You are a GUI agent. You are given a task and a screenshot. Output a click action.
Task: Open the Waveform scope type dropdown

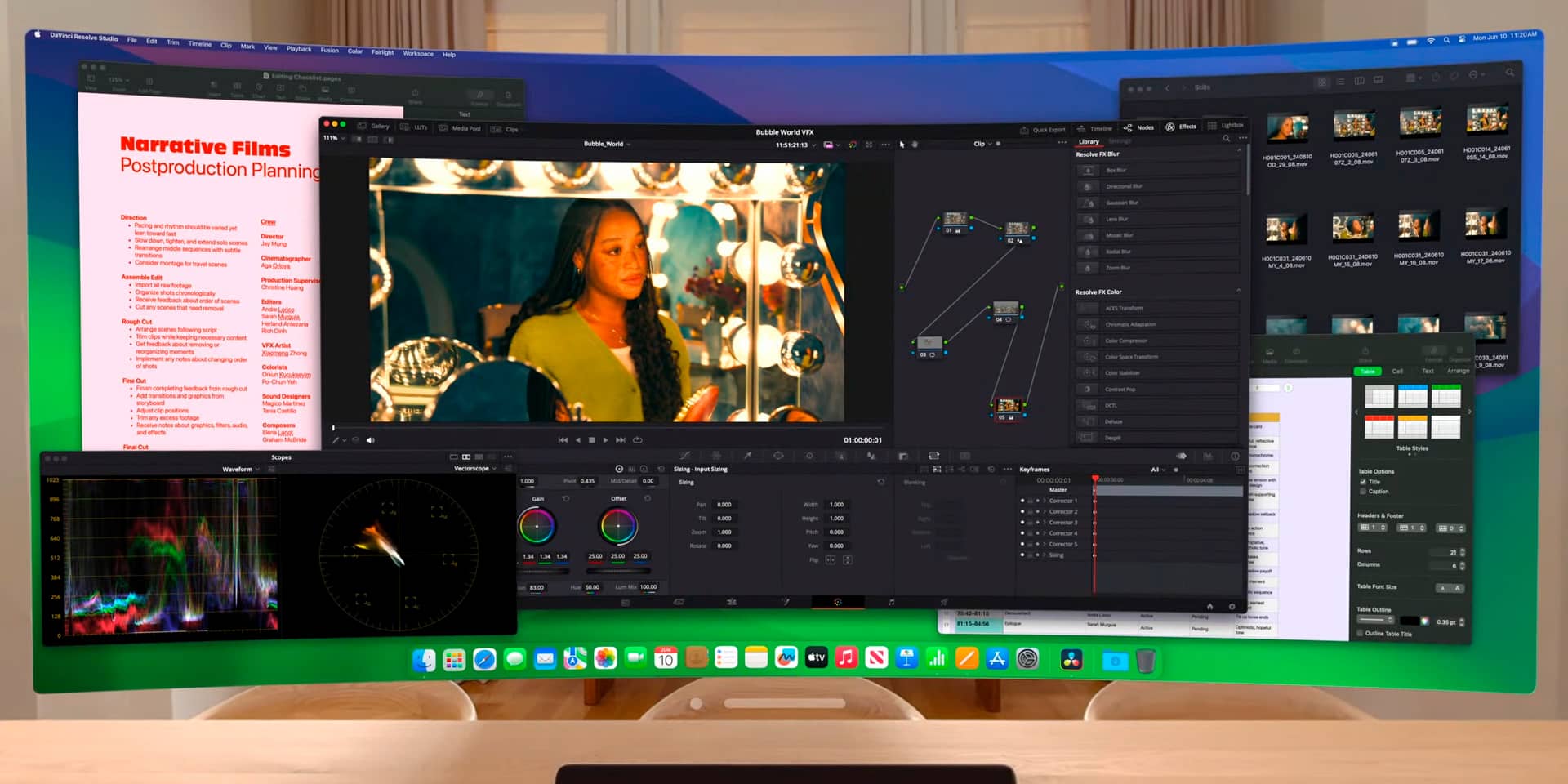click(240, 470)
